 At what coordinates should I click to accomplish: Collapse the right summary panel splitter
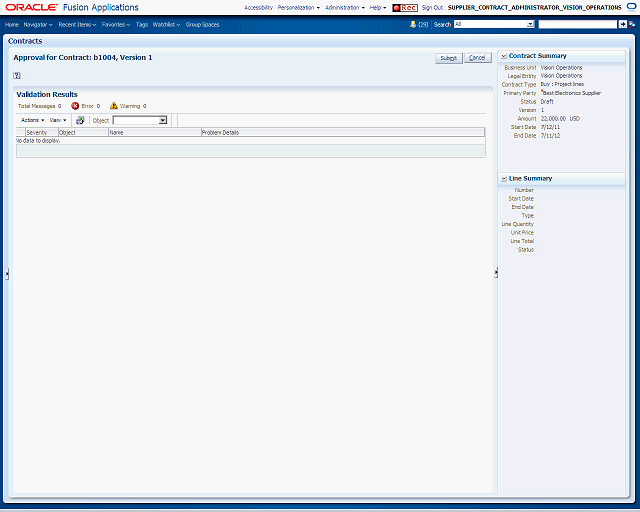pyautogui.click(x=496, y=272)
